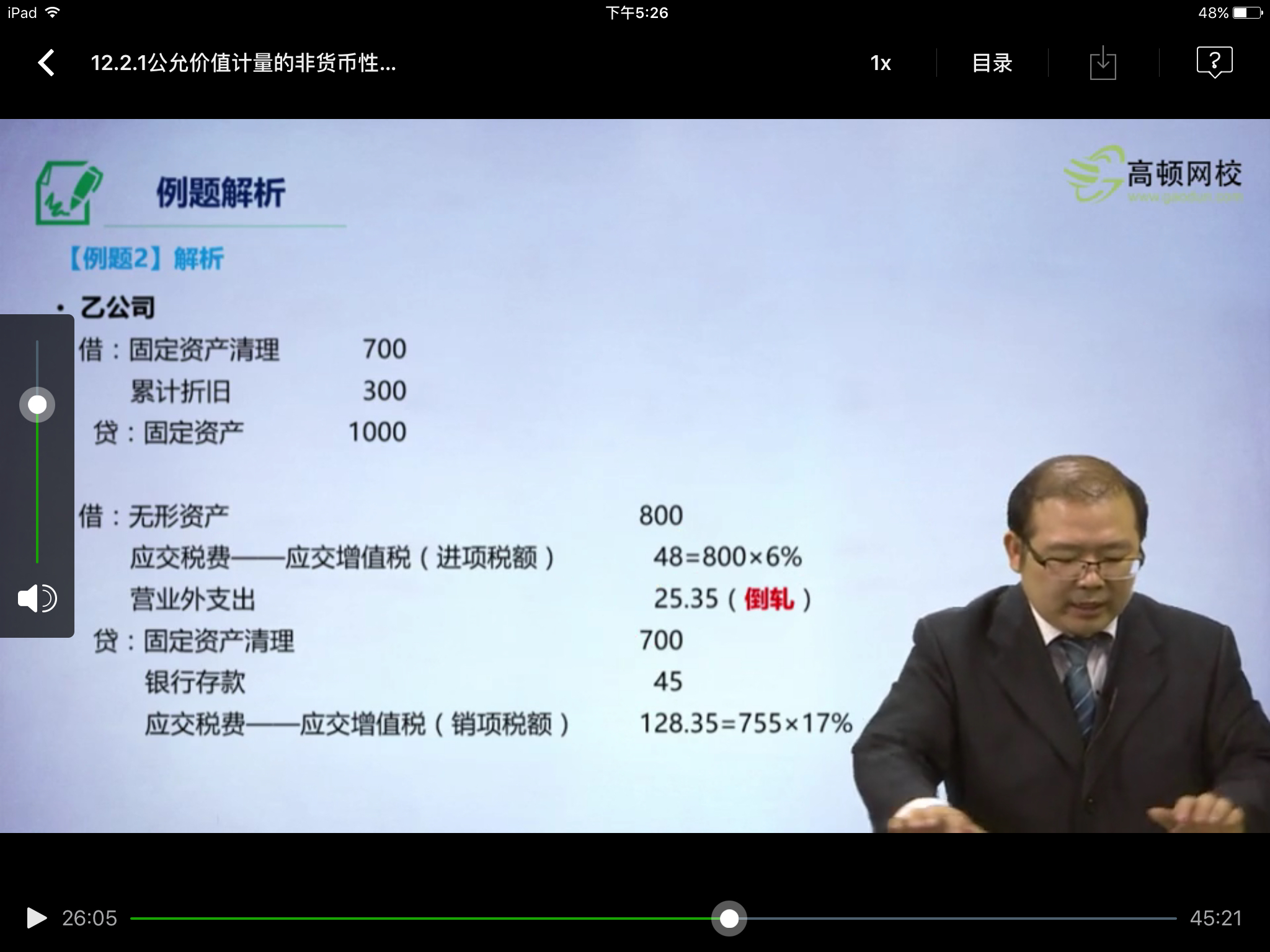Click the volume slider knob
Screen dimensions: 1270x952
37,405
